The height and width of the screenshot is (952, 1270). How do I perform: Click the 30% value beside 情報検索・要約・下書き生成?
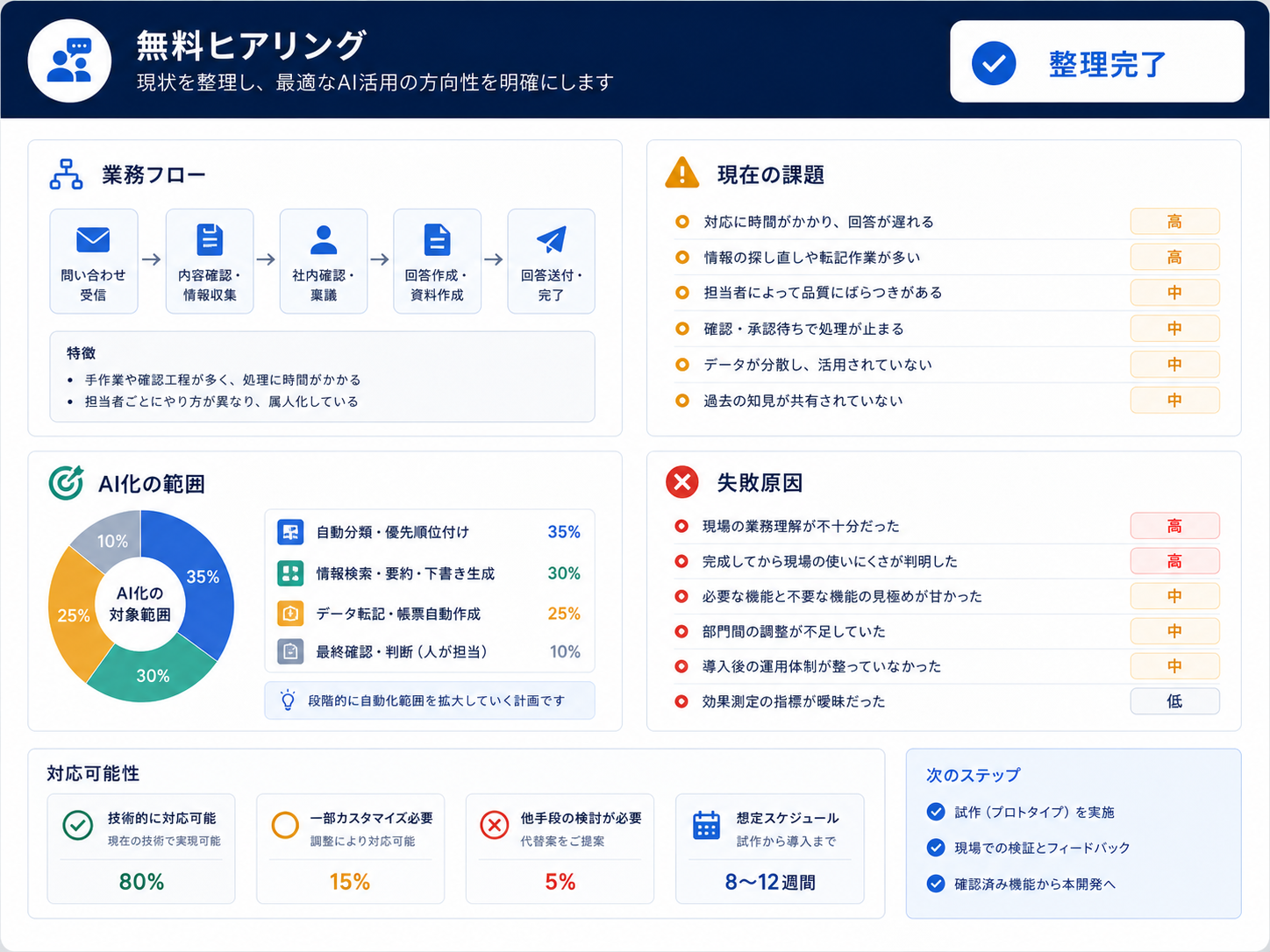(x=564, y=573)
